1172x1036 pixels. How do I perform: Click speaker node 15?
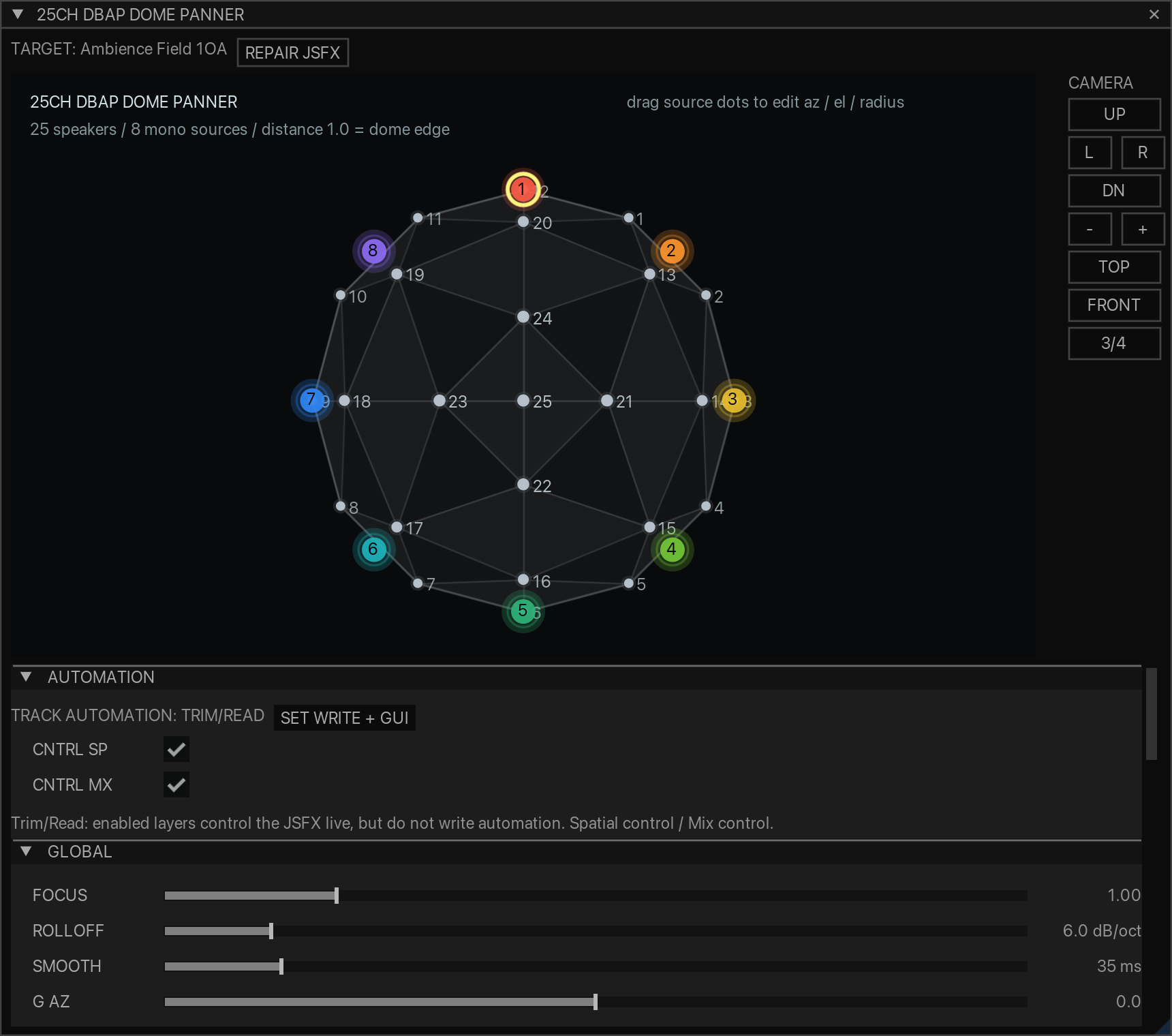[x=650, y=527]
